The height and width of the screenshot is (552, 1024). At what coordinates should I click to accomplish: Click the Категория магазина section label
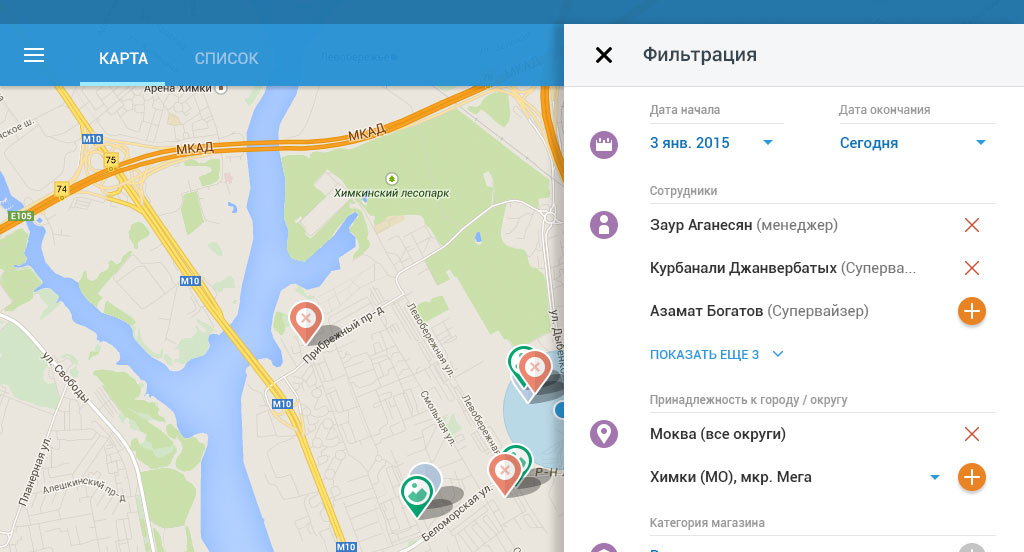[707, 523]
